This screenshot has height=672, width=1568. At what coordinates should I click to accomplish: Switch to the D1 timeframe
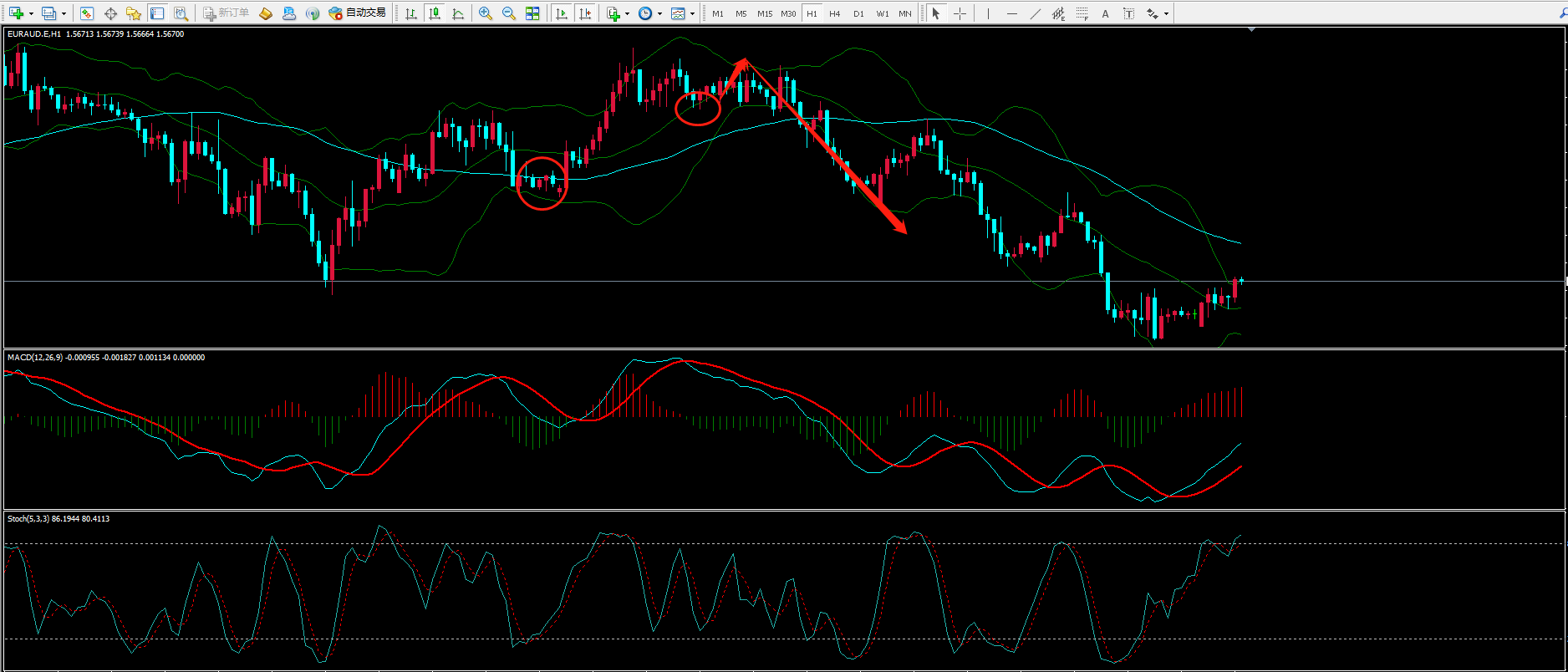[x=858, y=13]
